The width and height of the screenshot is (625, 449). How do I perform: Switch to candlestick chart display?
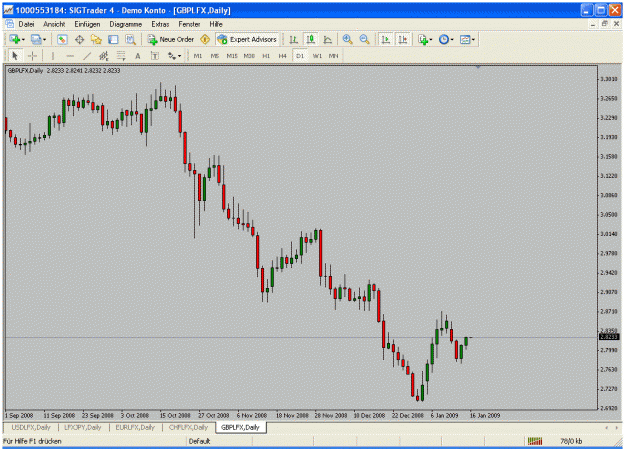(311, 39)
